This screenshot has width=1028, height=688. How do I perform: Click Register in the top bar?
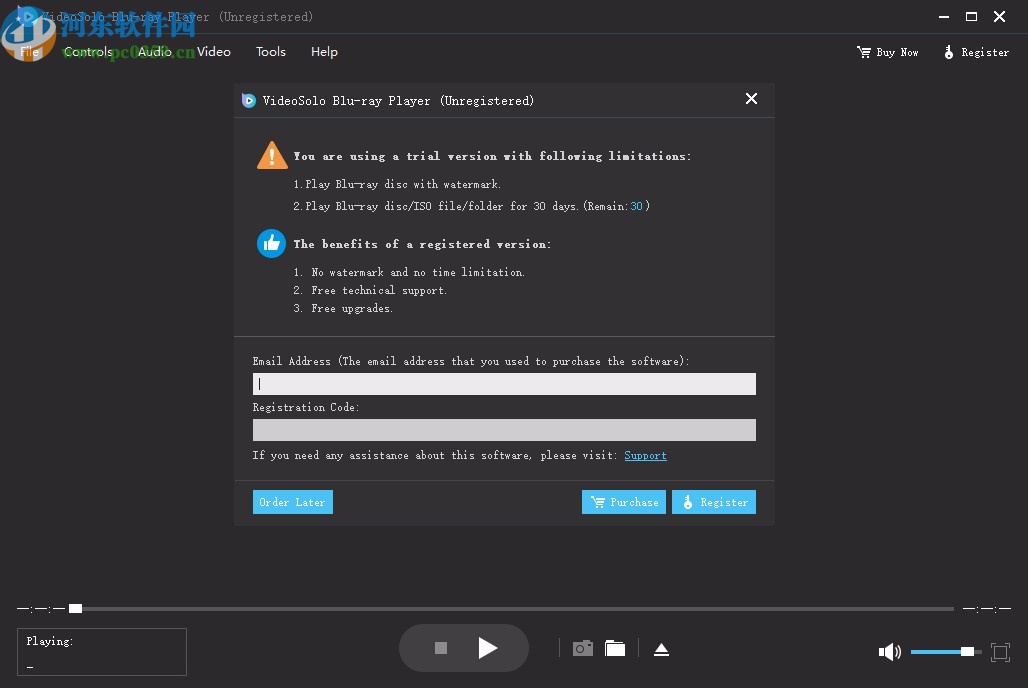coord(976,52)
